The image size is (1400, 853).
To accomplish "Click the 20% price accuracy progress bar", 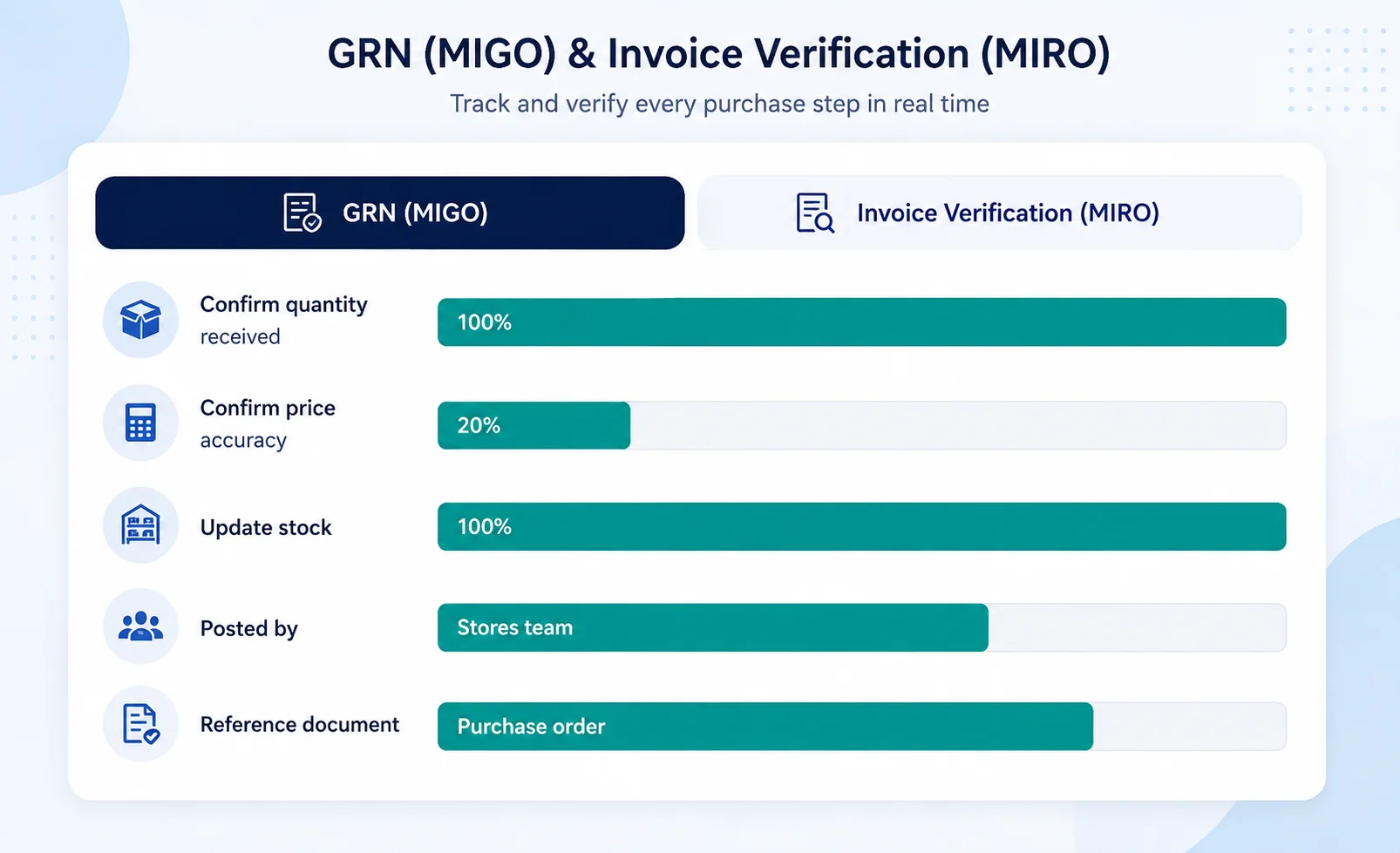I will coord(861,425).
